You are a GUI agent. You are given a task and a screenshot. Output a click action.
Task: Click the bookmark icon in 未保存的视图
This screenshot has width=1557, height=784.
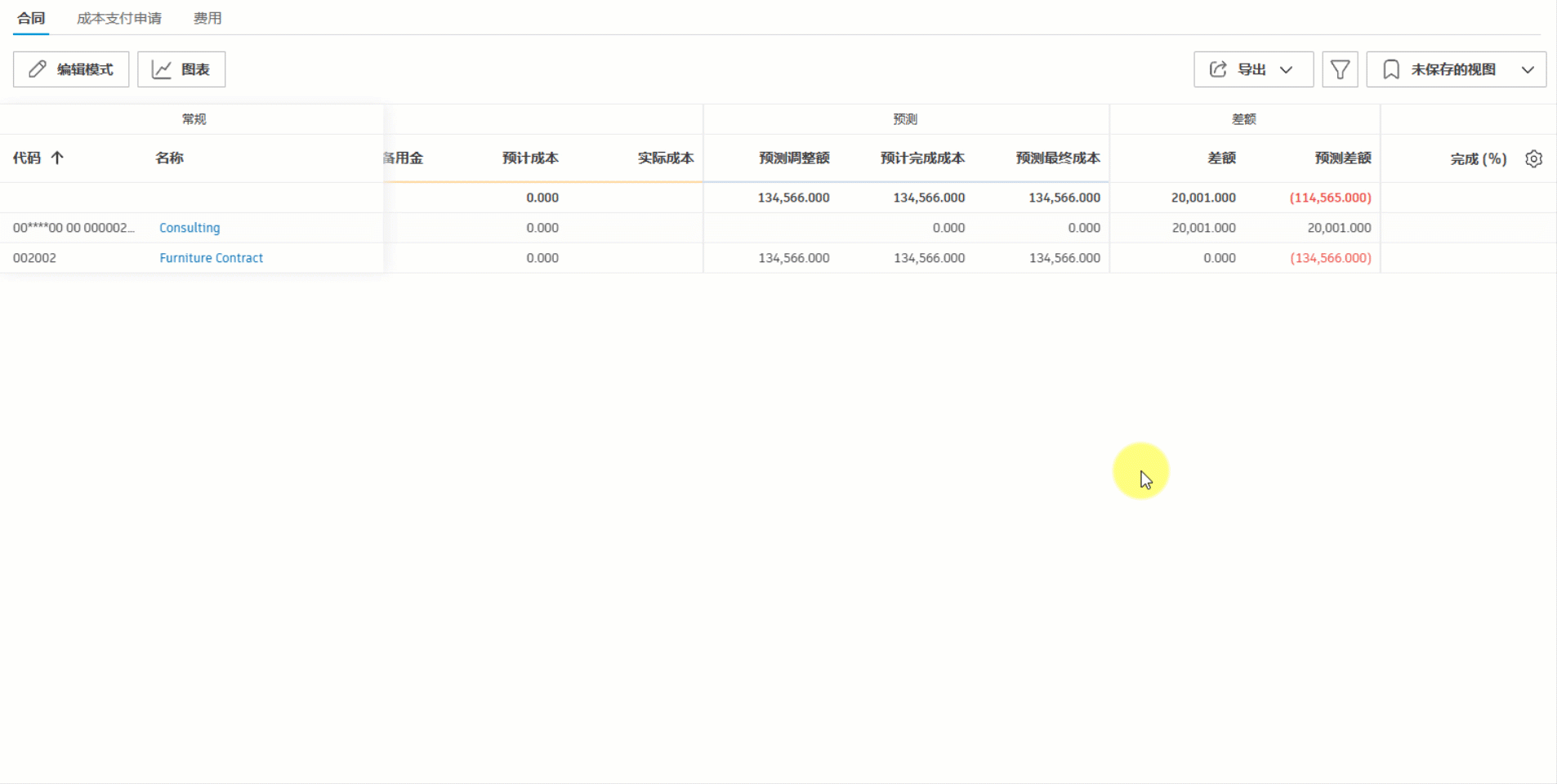1393,69
